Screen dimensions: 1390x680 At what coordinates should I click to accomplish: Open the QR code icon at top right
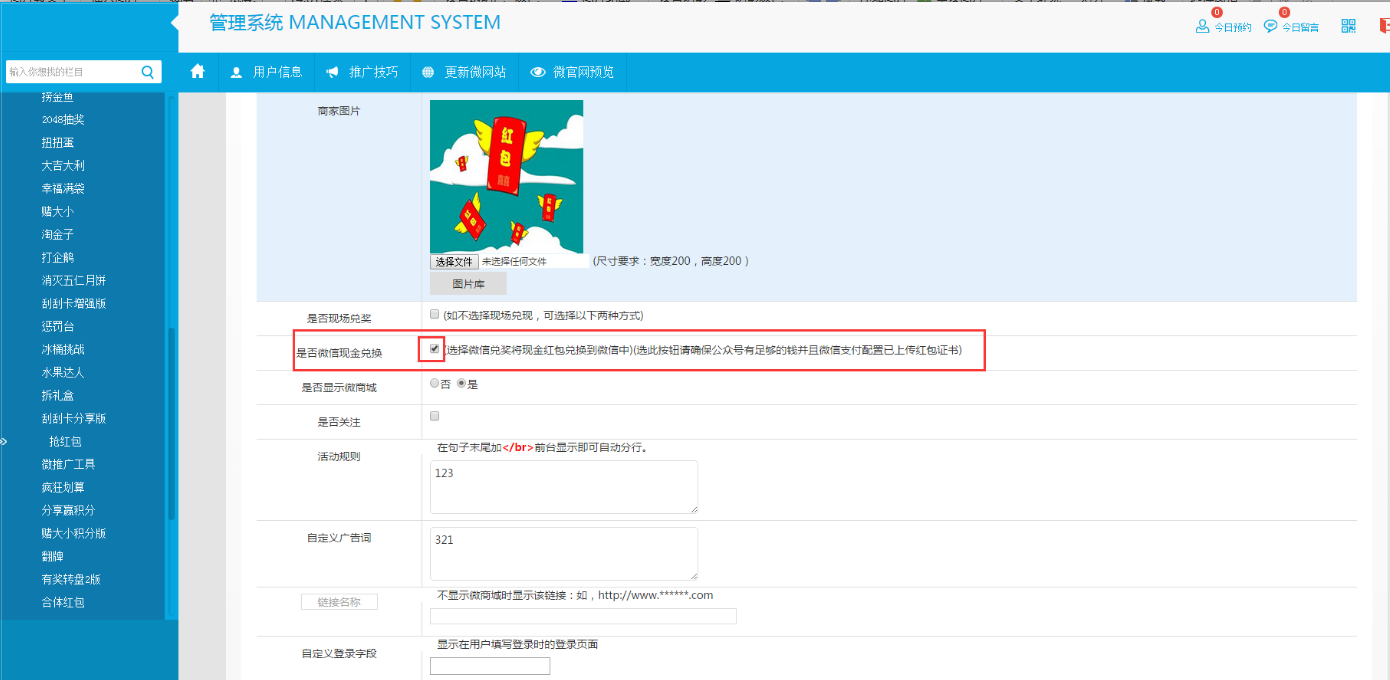coord(1348,26)
